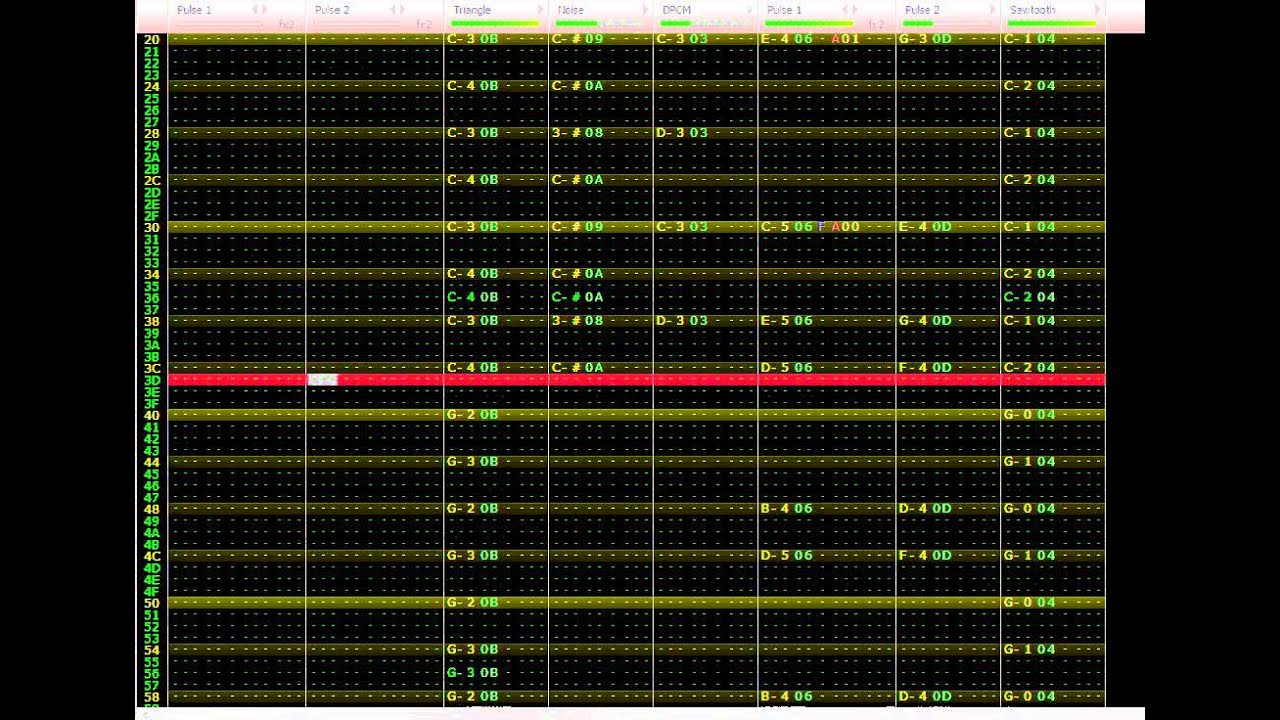The width and height of the screenshot is (1280, 720).
Task: Select Sawtooth note G-0 04 in row 50
Action: [1029, 603]
